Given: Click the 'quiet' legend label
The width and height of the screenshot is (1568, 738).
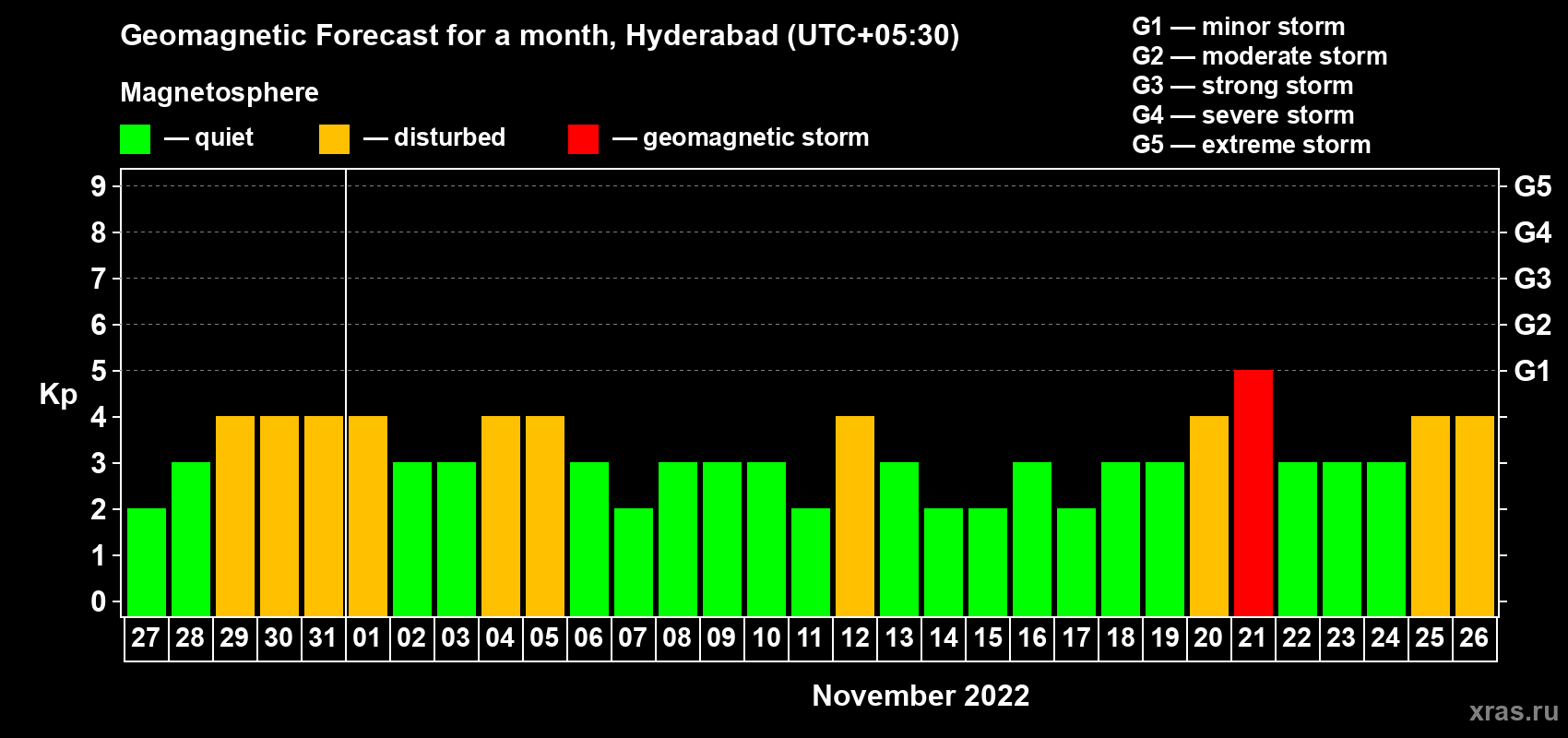Looking at the screenshot, I should [x=224, y=137].
